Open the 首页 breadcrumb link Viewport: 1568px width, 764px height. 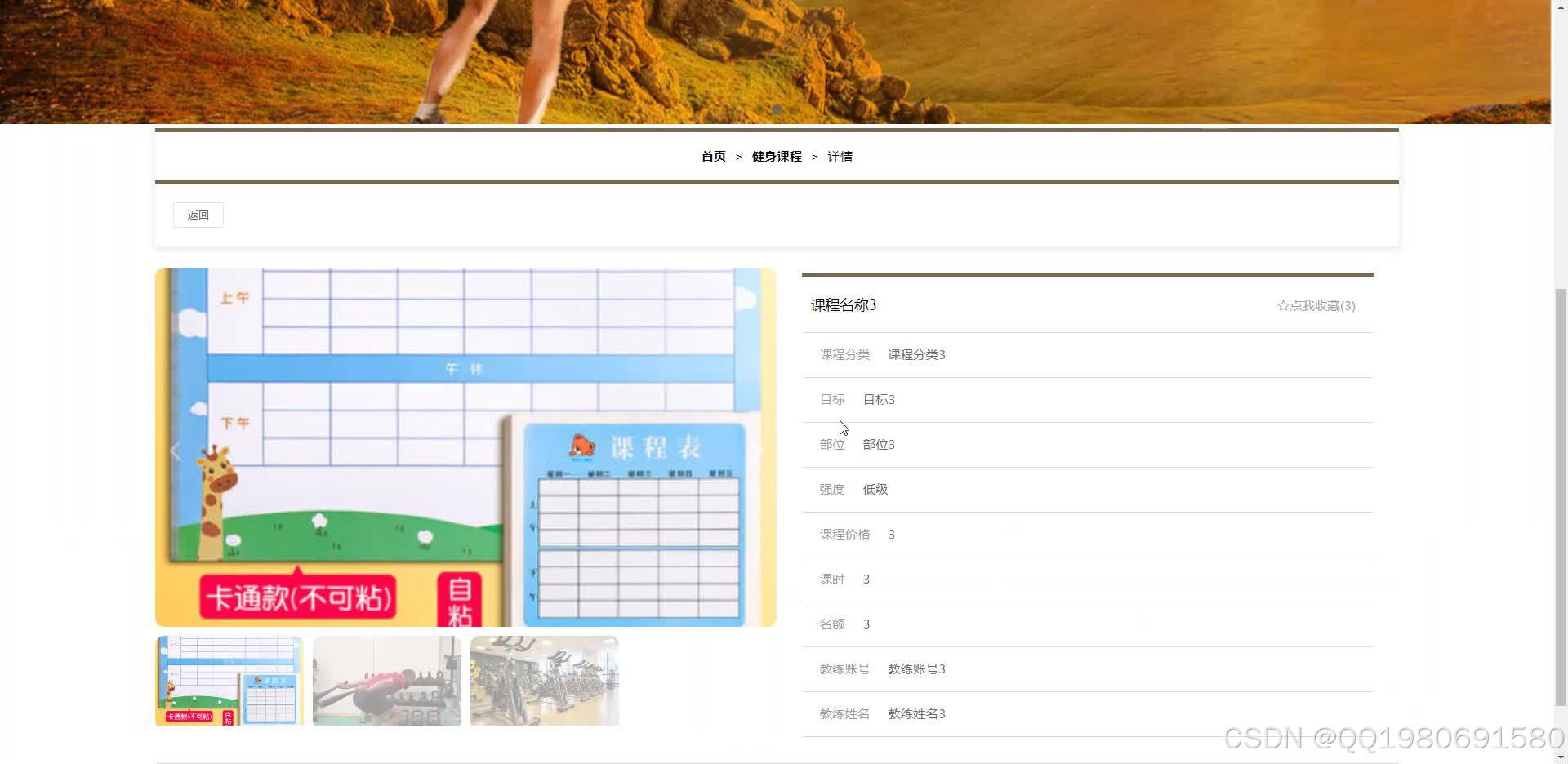(x=712, y=156)
